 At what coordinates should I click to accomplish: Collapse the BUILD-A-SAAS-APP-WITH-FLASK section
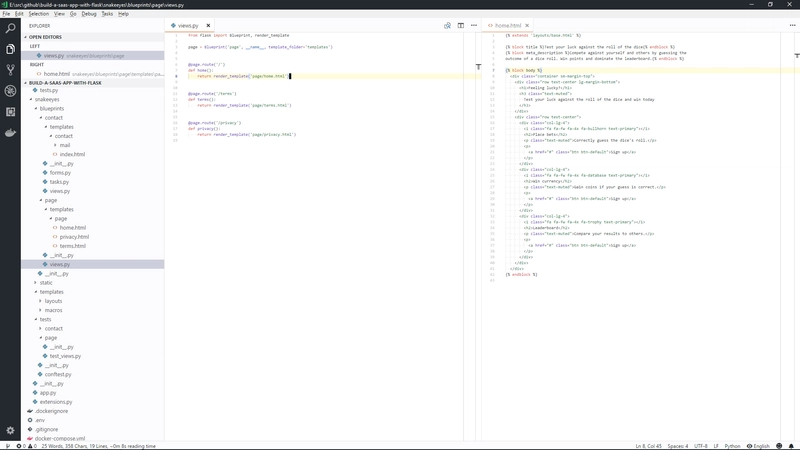pyautogui.click(x=93, y=83)
